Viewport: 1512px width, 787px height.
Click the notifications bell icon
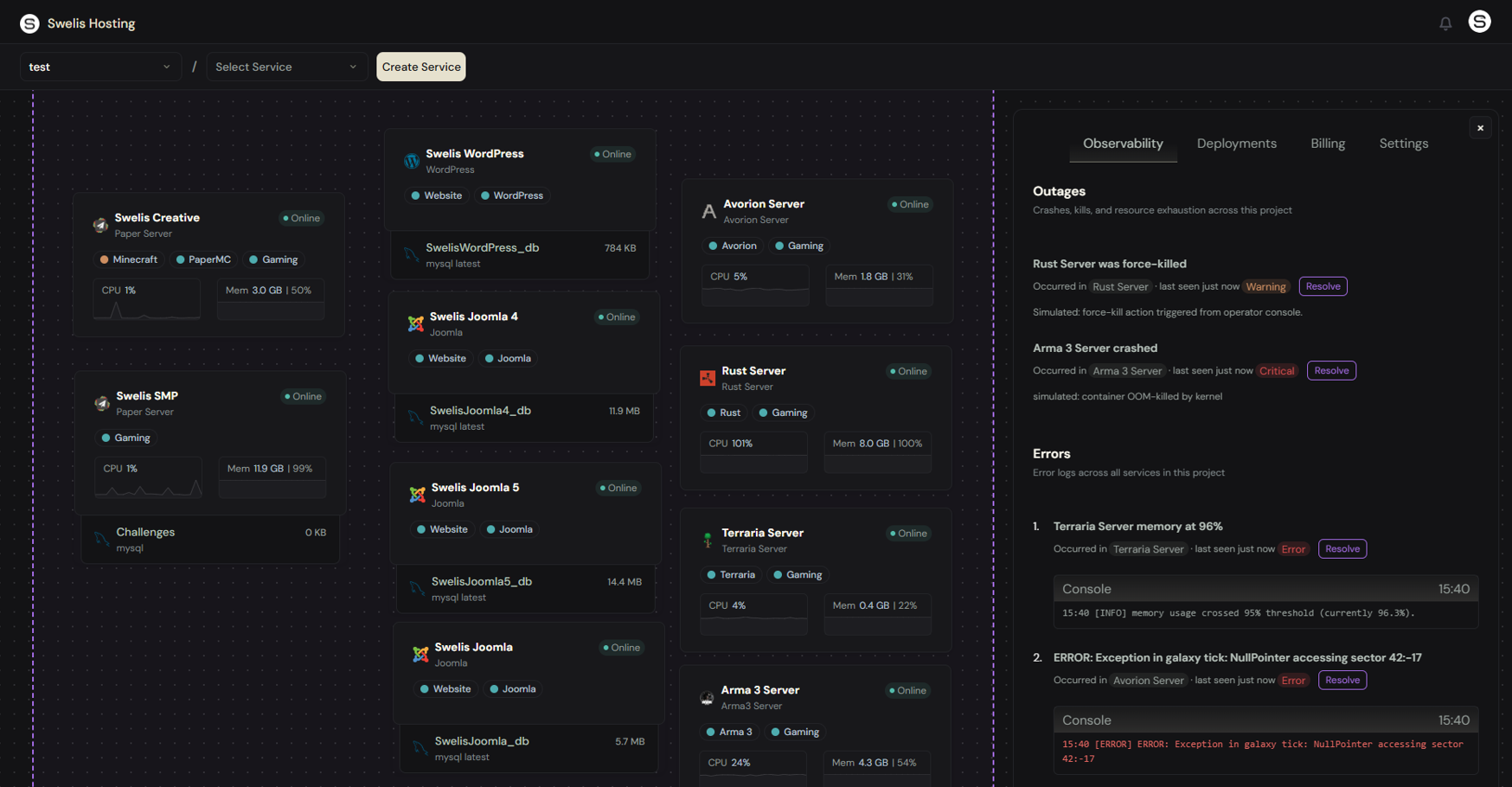click(x=1445, y=23)
